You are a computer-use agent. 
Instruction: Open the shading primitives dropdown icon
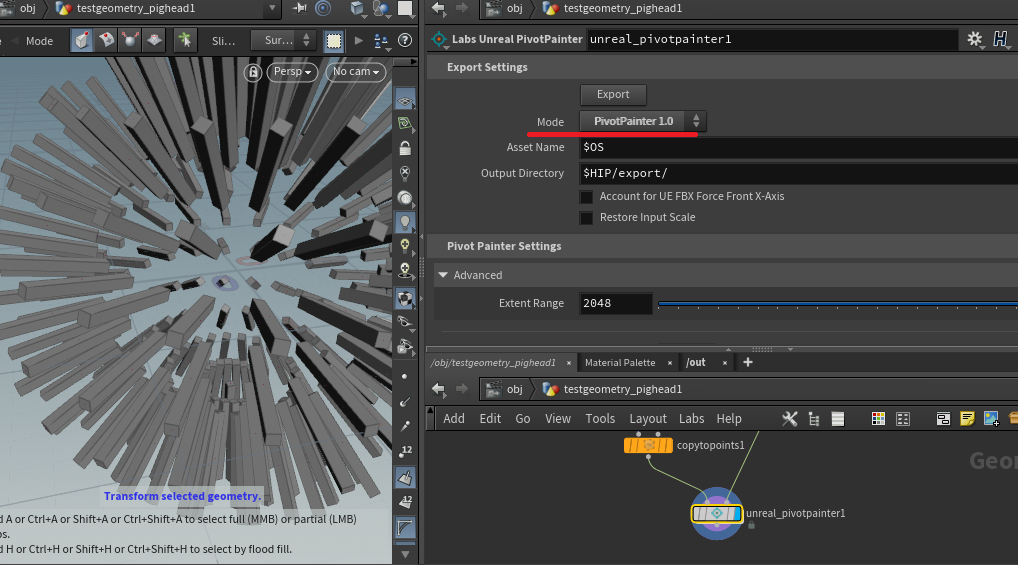[380, 8]
